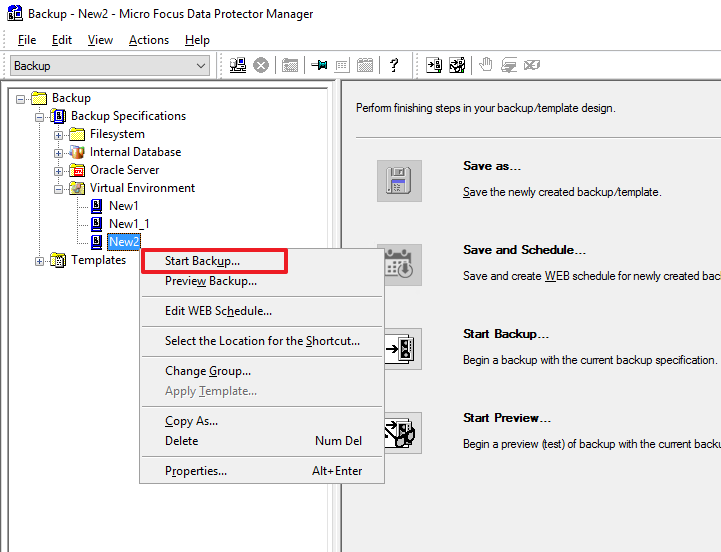This screenshot has height=552, width=721.
Task: Expand the Filesystem tree node
Action: [58, 135]
